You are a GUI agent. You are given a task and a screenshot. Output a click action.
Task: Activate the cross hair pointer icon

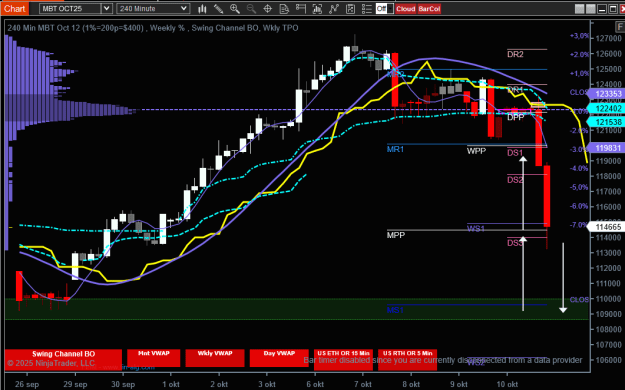coord(267,8)
